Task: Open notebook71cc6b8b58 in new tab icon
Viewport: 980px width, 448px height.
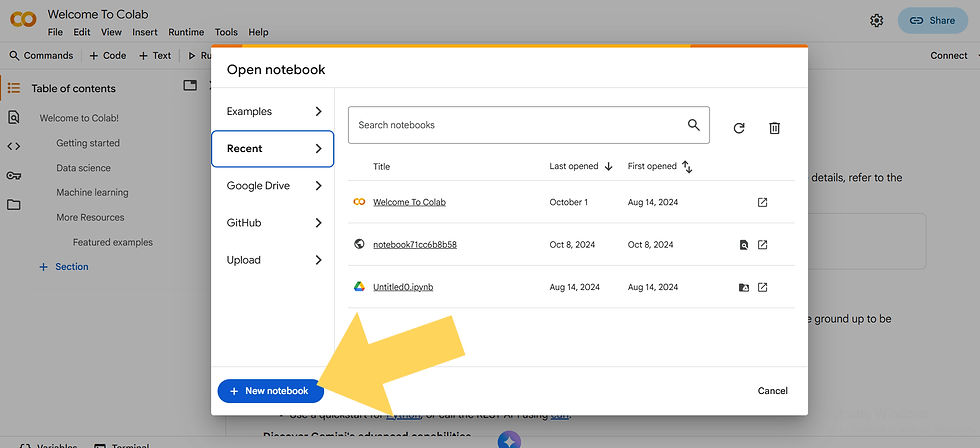Action: [762, 245]
